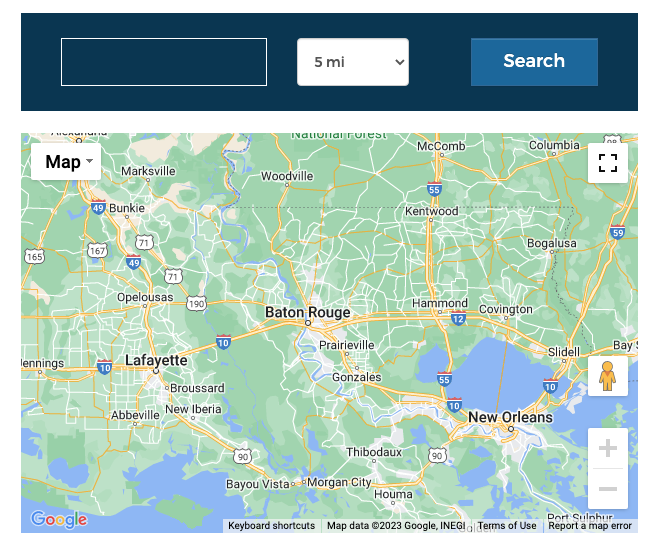The height and width of the screenshot is (550, 656).
Task: Click the Columbia map label
Action: pos(554,145)
